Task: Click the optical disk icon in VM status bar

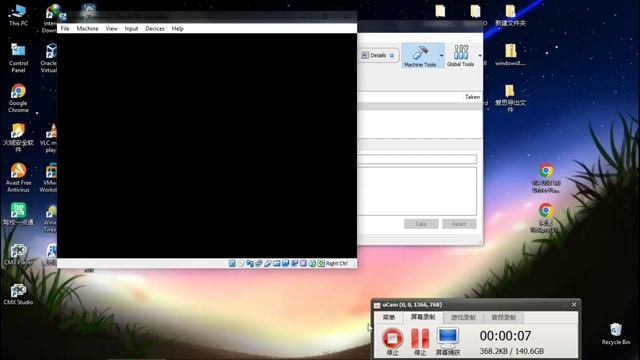Action: click(241, 263)
